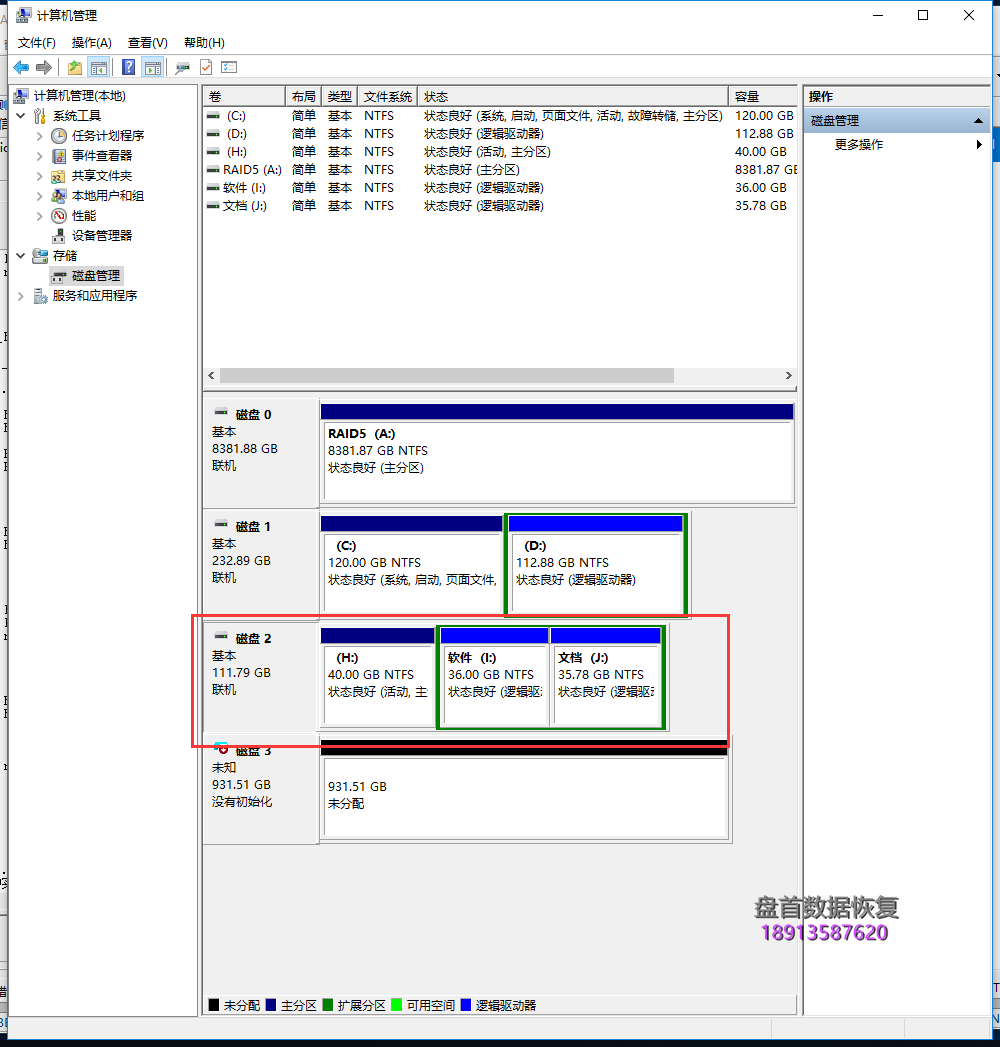Click the folder with green arrow toolbar icon
This screenshot has height=1047, width=1000.
pos(74,66)
